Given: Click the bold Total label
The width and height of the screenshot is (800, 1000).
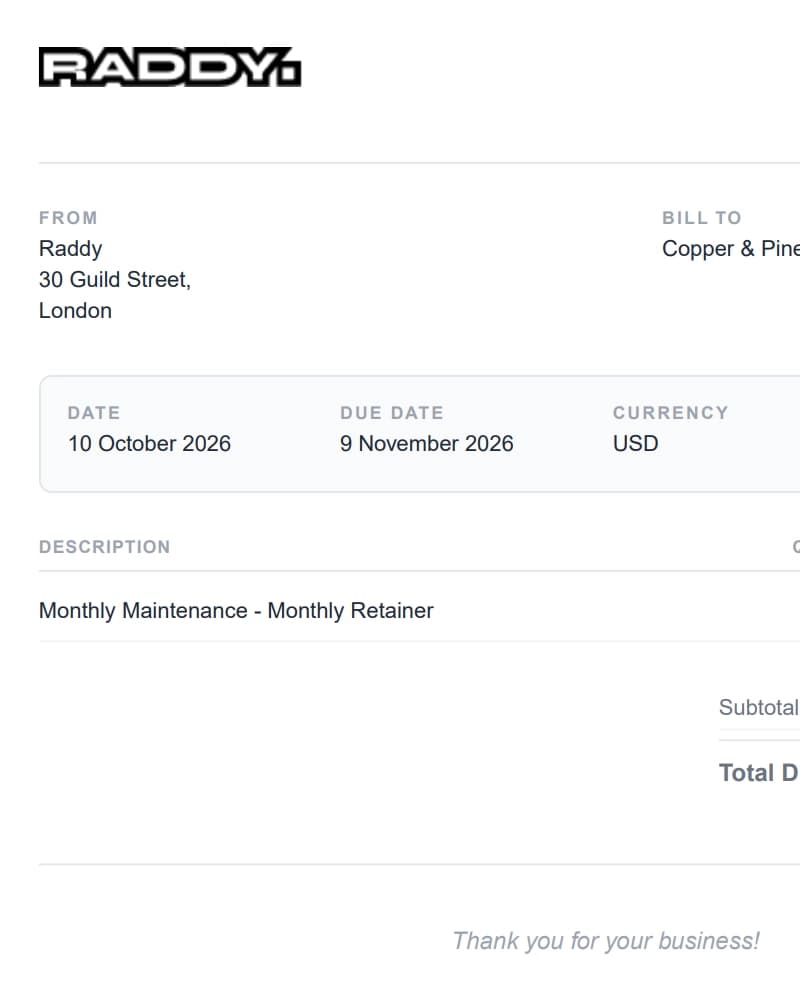Looking at the screenshot, I should (759, 773).
